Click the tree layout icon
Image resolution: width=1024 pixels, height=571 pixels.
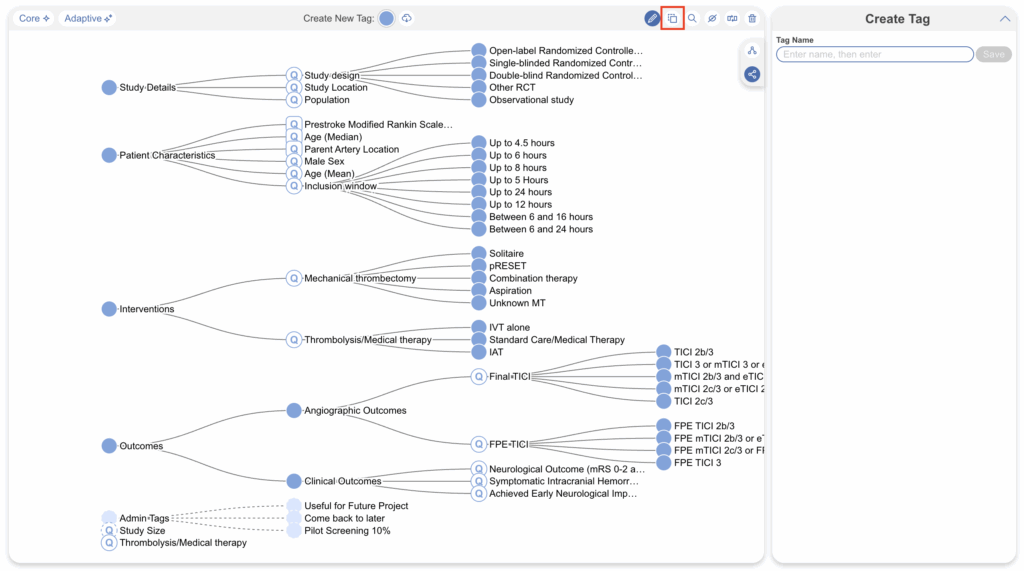point(752,50)
